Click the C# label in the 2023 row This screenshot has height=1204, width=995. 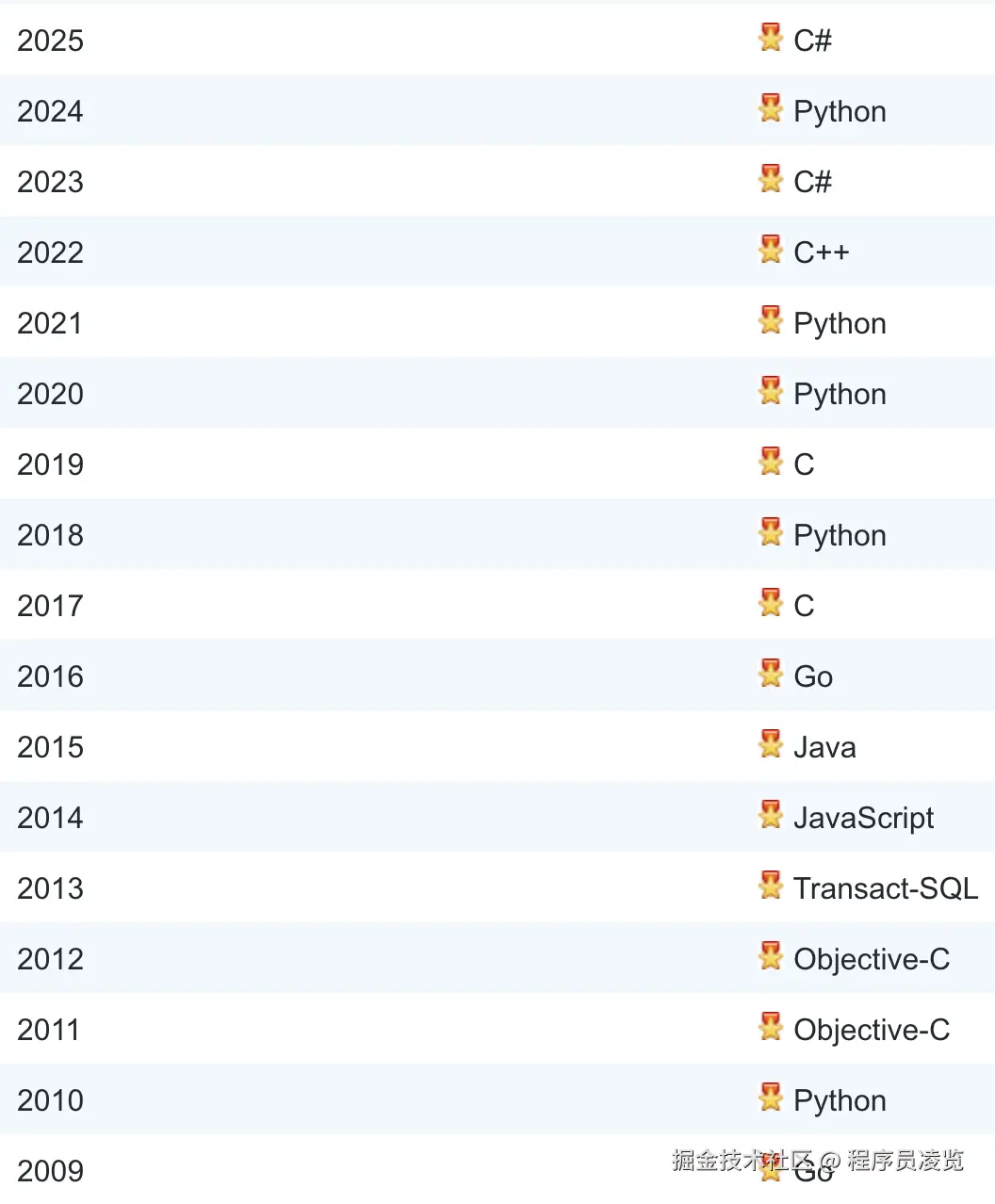(812, 182)
